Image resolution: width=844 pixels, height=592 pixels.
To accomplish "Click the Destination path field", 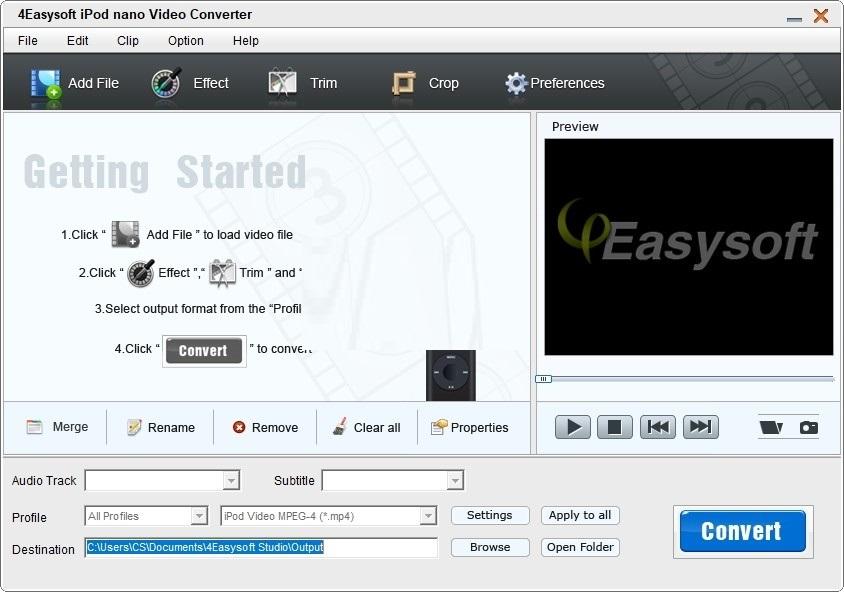I will point(261,548).
